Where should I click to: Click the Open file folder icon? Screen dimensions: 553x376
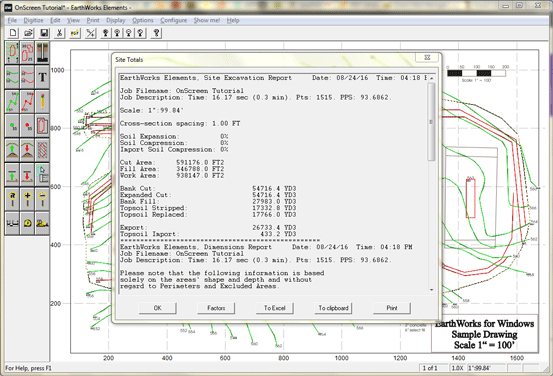[28, 33]
